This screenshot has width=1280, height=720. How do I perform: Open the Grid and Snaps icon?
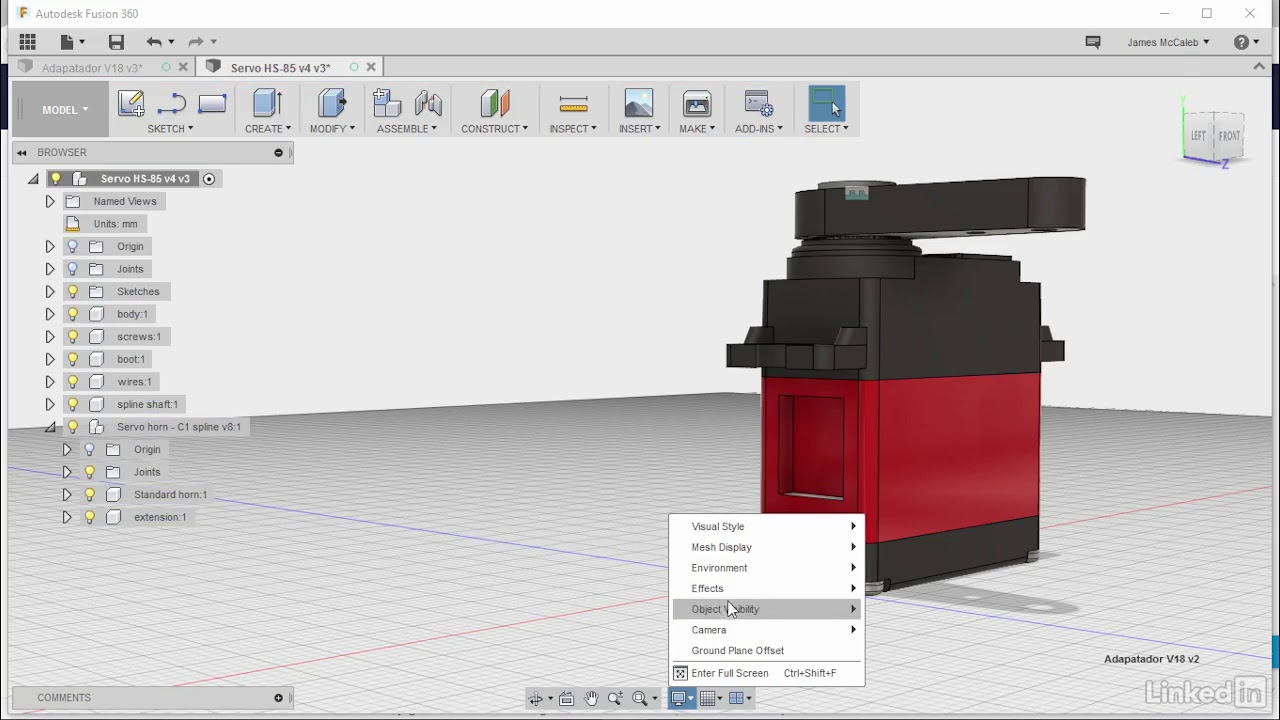tap(707, 698)
